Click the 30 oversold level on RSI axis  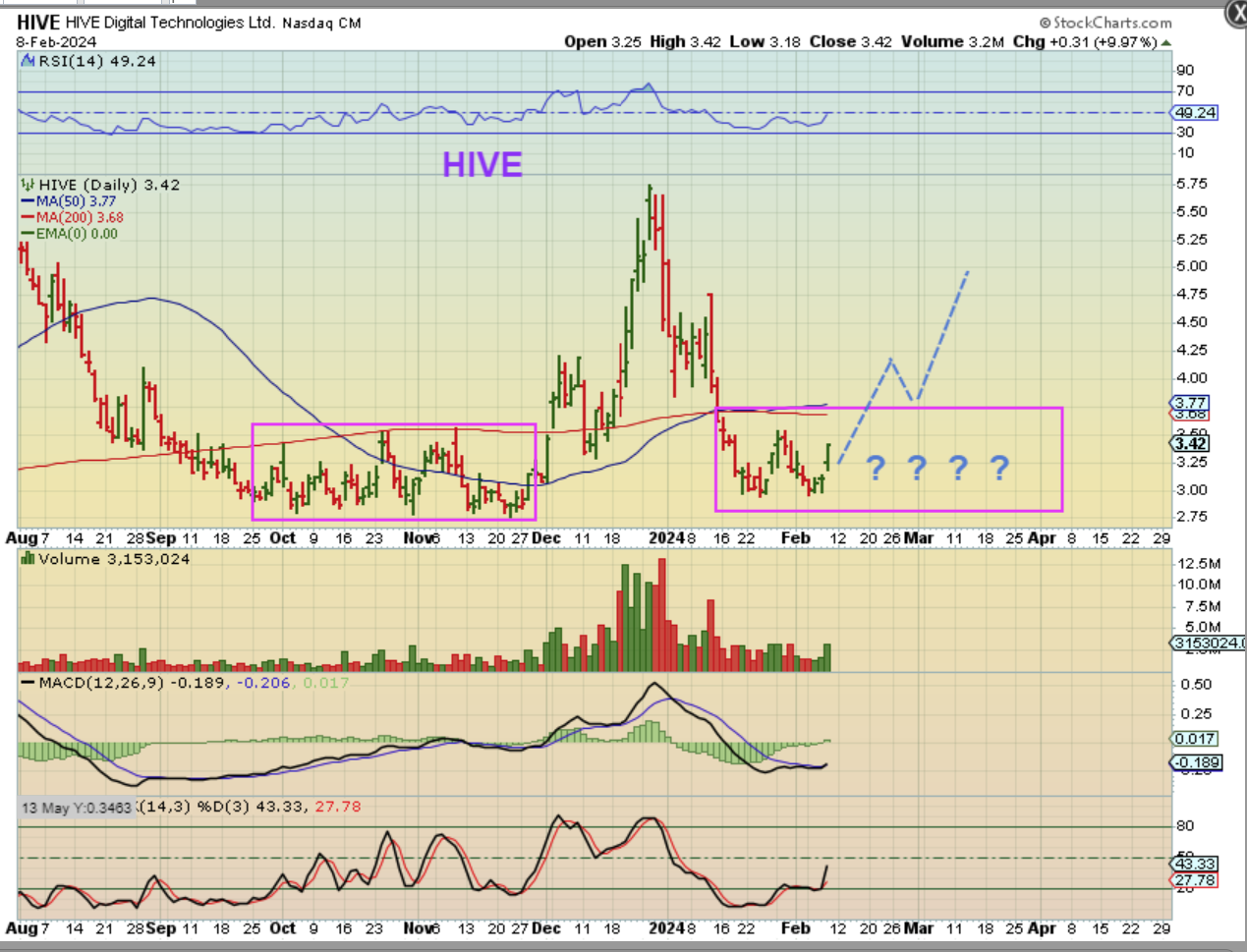[1185, 132]
